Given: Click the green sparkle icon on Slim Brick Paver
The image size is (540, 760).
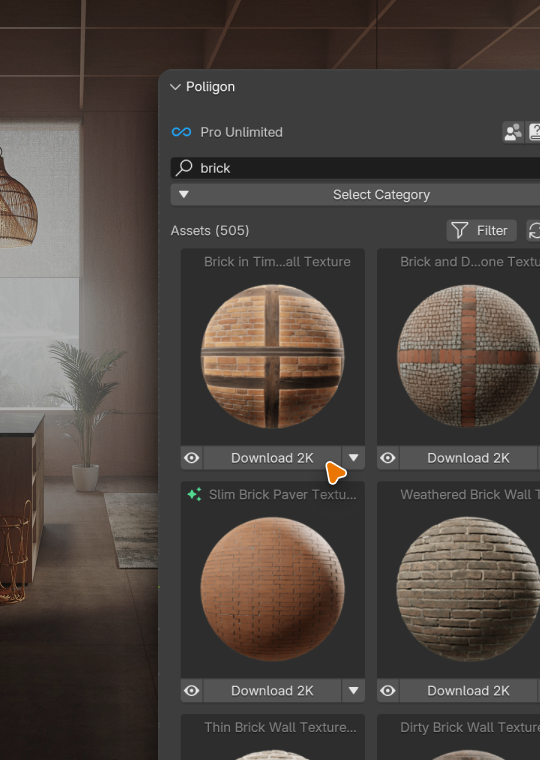Looking at the screenshot, I should coord(194,494).
